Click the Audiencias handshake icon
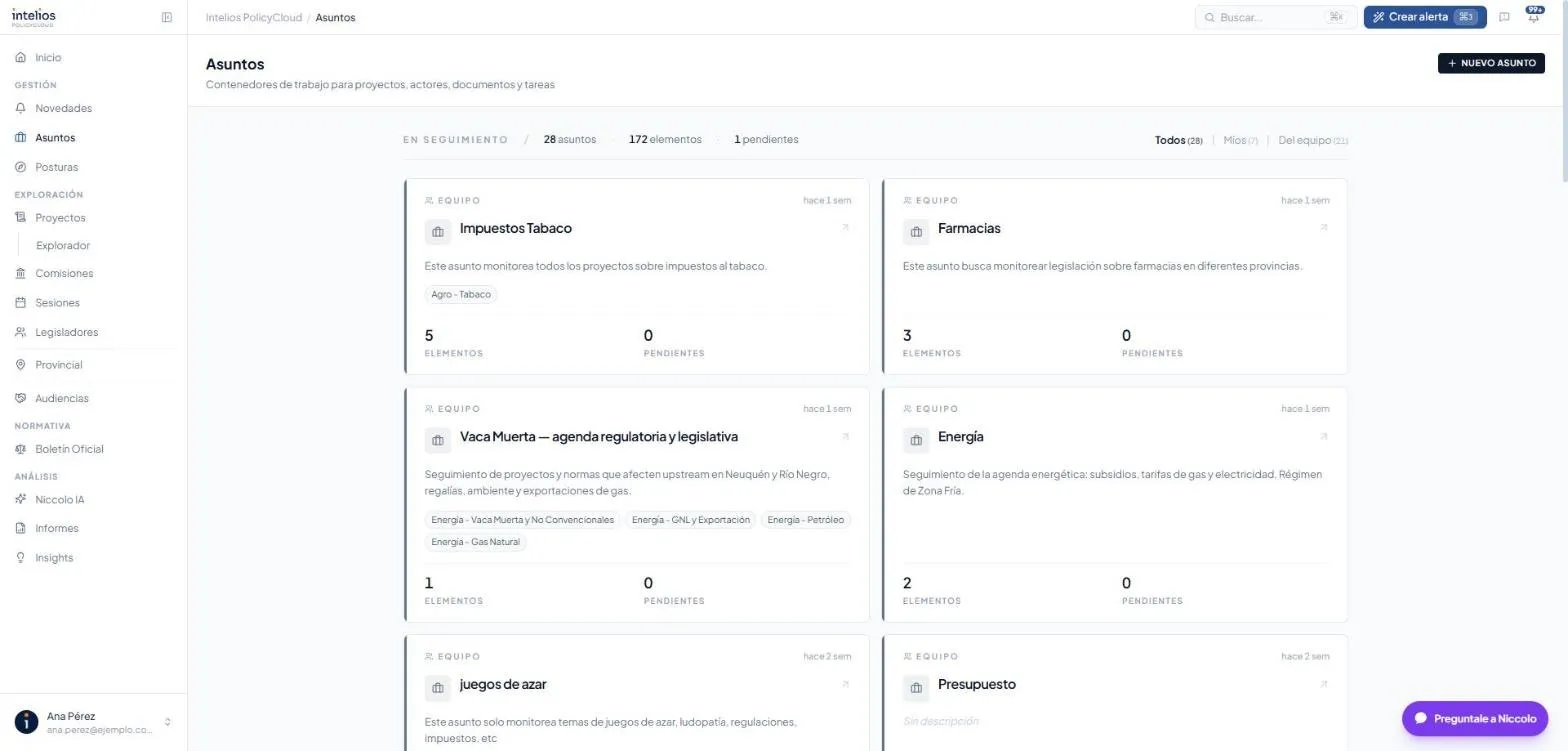Viewport: 1568px width, 751px height. [x=21, y=398]
